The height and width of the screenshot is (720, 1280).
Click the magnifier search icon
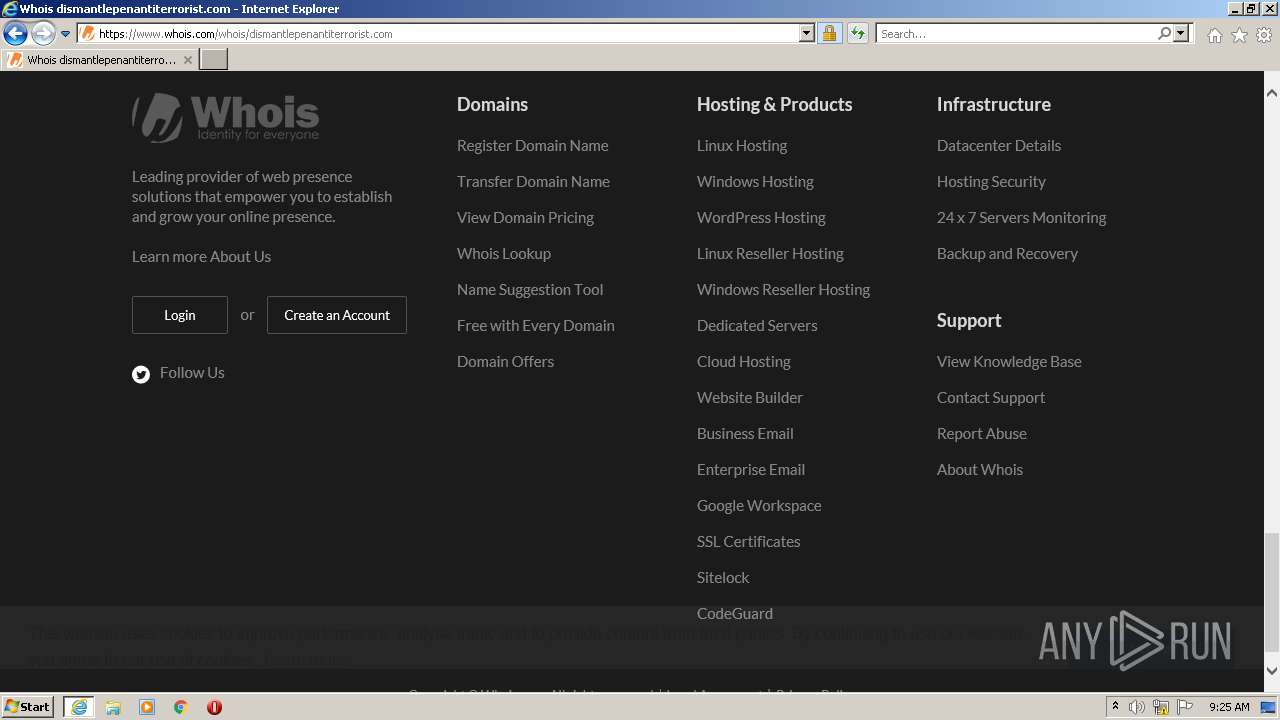coord(1164,33)
